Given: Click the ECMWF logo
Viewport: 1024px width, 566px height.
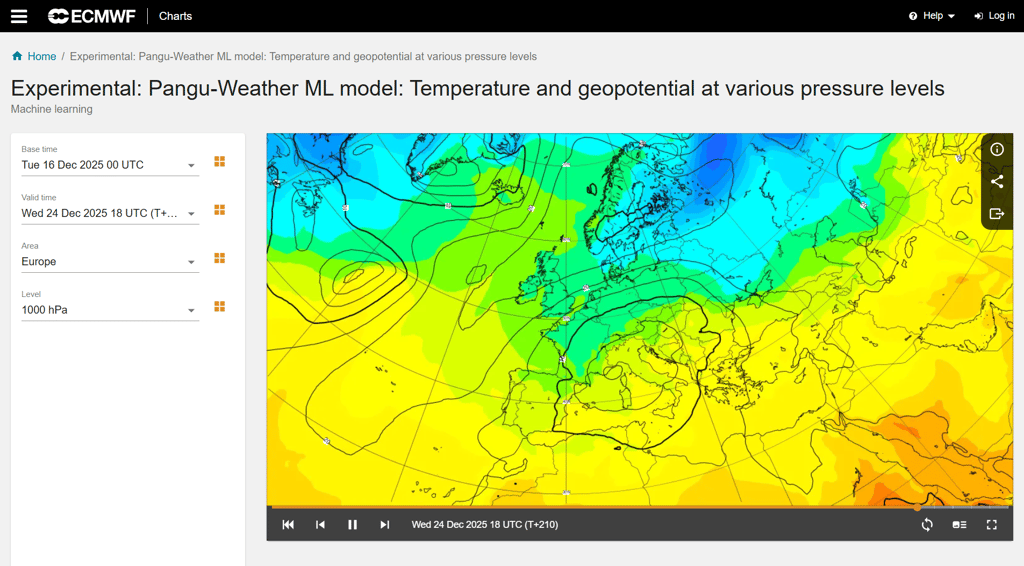Looking at the screenshot, I should click(x=91, y=16).
